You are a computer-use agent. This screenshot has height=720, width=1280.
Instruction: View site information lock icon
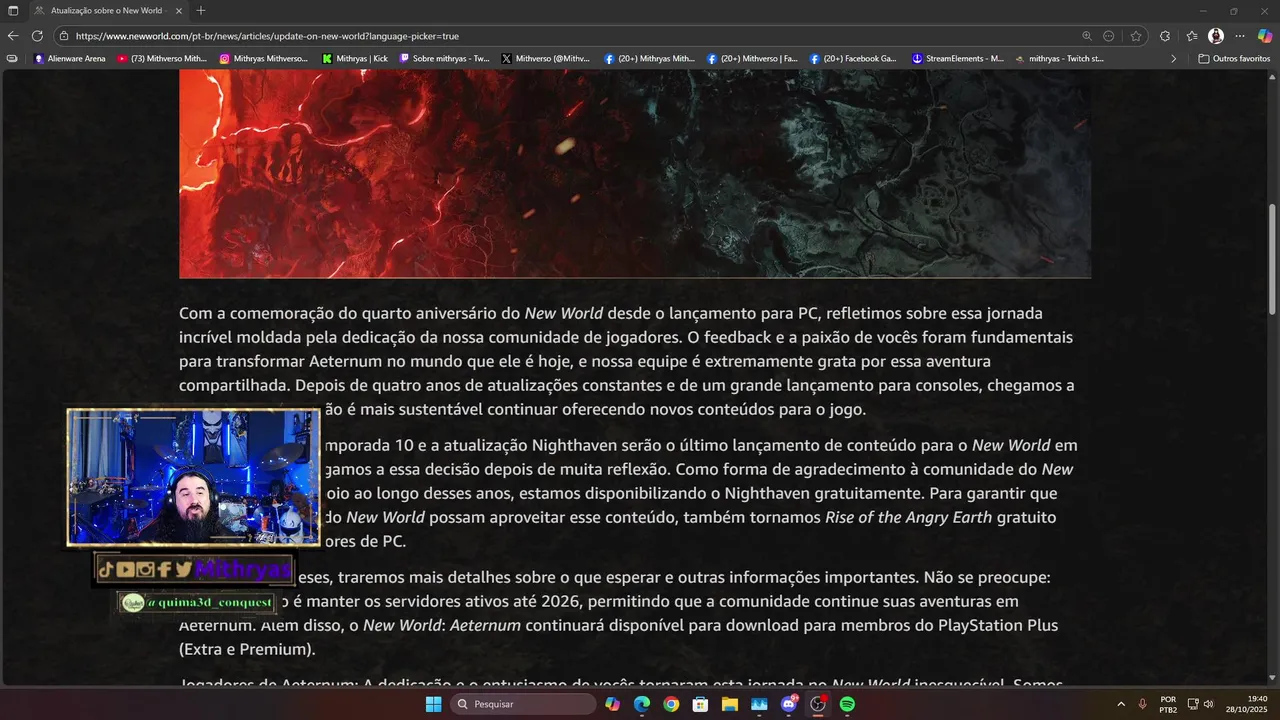pos(64,36)
